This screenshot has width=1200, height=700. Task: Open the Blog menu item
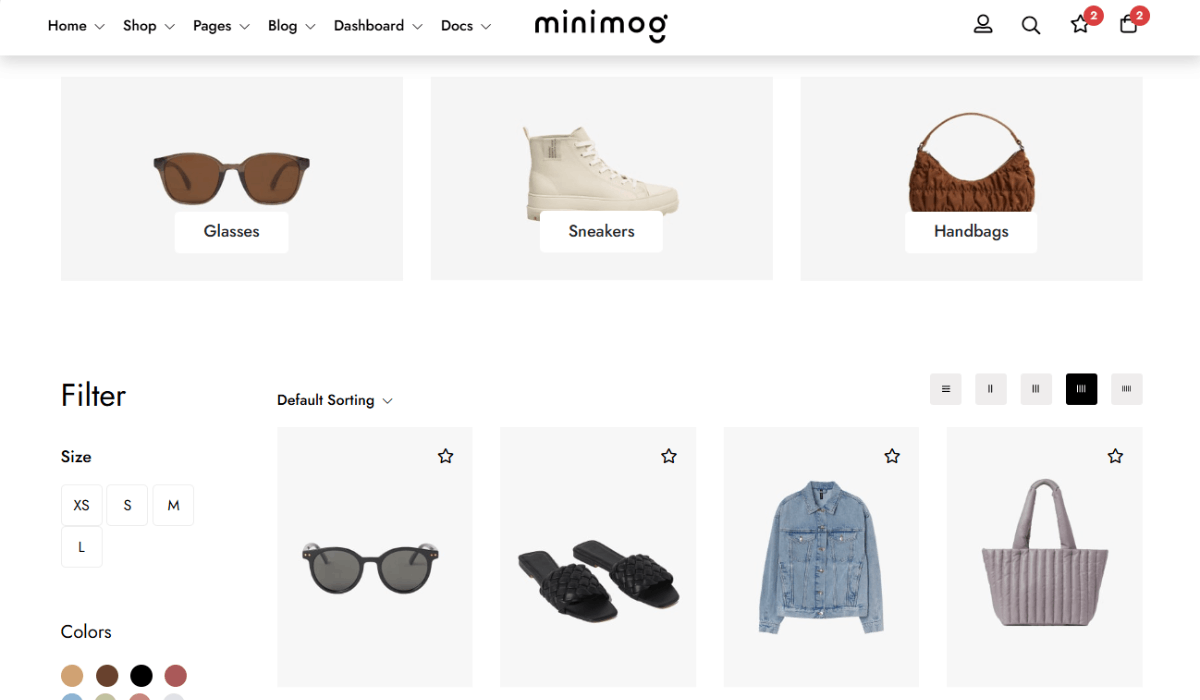291,26
